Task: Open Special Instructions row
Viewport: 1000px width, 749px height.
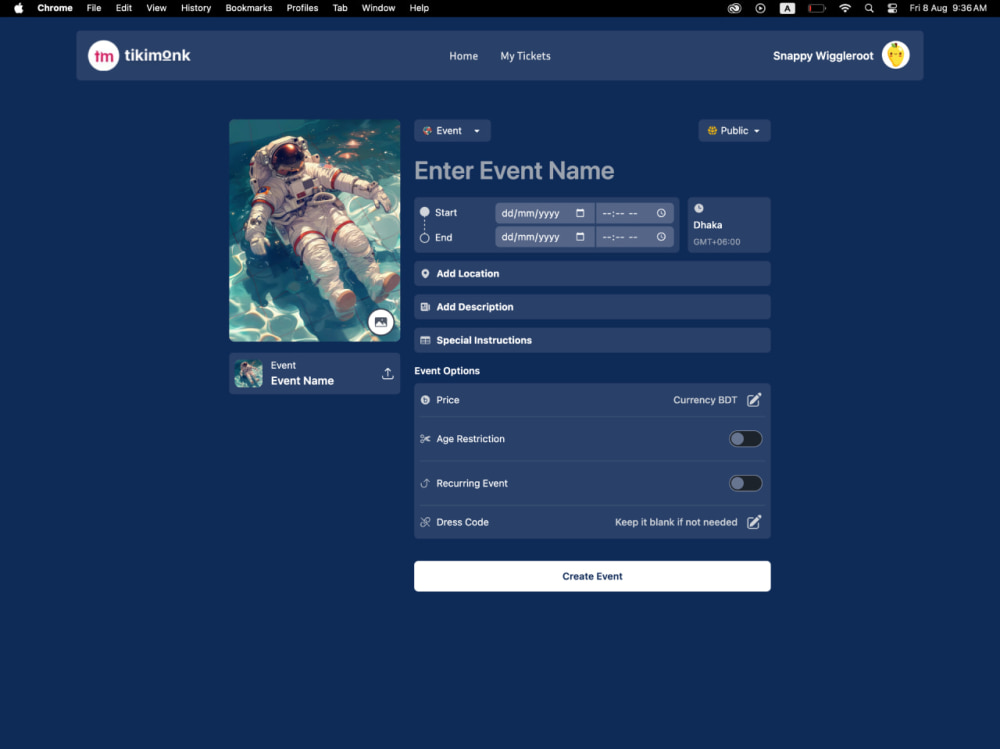Action: pos(592,341)
